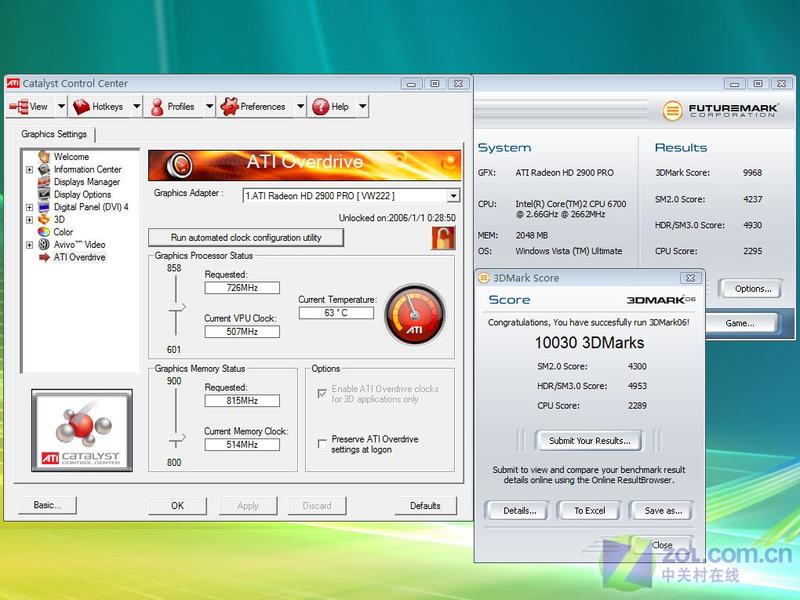Click the Current Memory Clock 514MHz field
800x600 pixels.
[242, 444]
